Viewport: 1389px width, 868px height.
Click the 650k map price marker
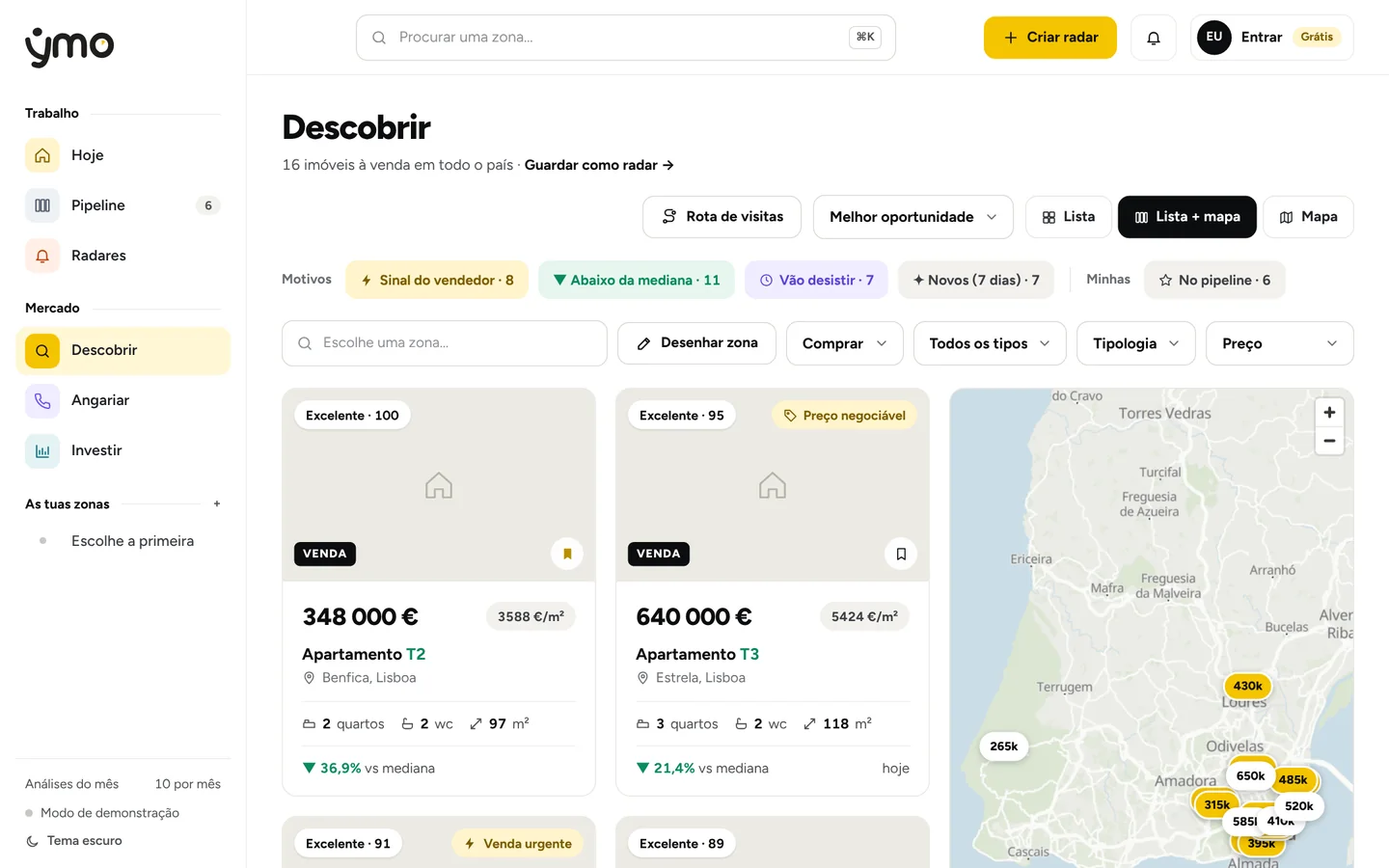(1250, 775)
